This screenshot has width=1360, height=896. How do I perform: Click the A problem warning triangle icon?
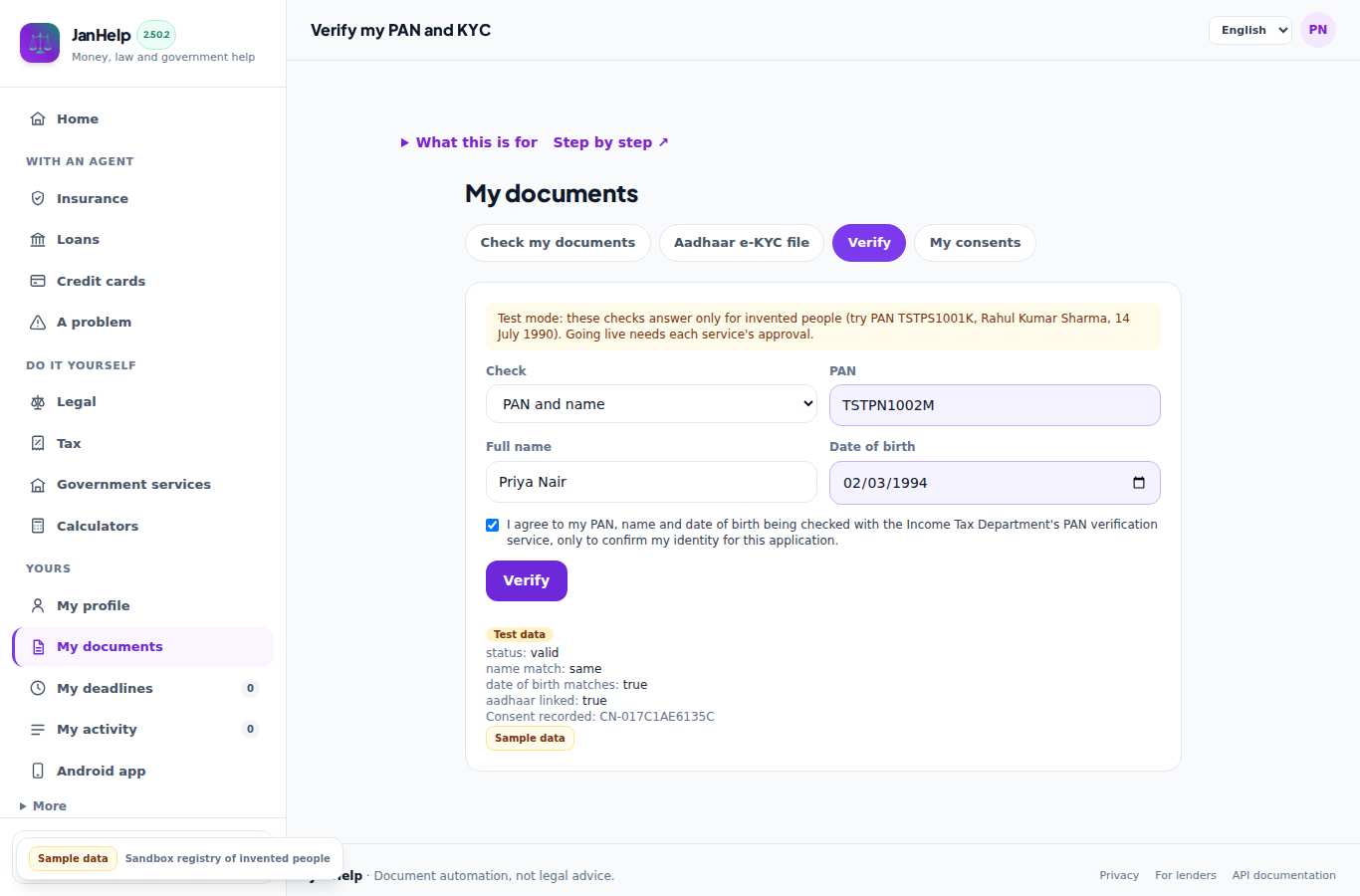[x=38, y=322]
